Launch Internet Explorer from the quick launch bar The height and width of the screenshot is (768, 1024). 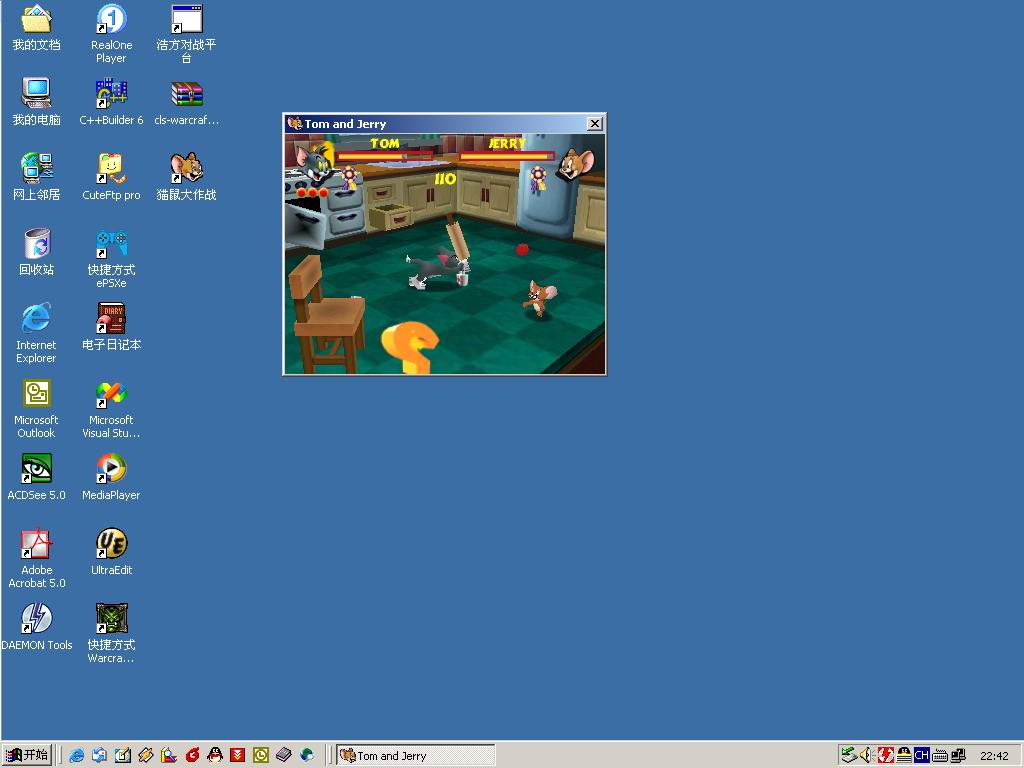coord(76,755)
